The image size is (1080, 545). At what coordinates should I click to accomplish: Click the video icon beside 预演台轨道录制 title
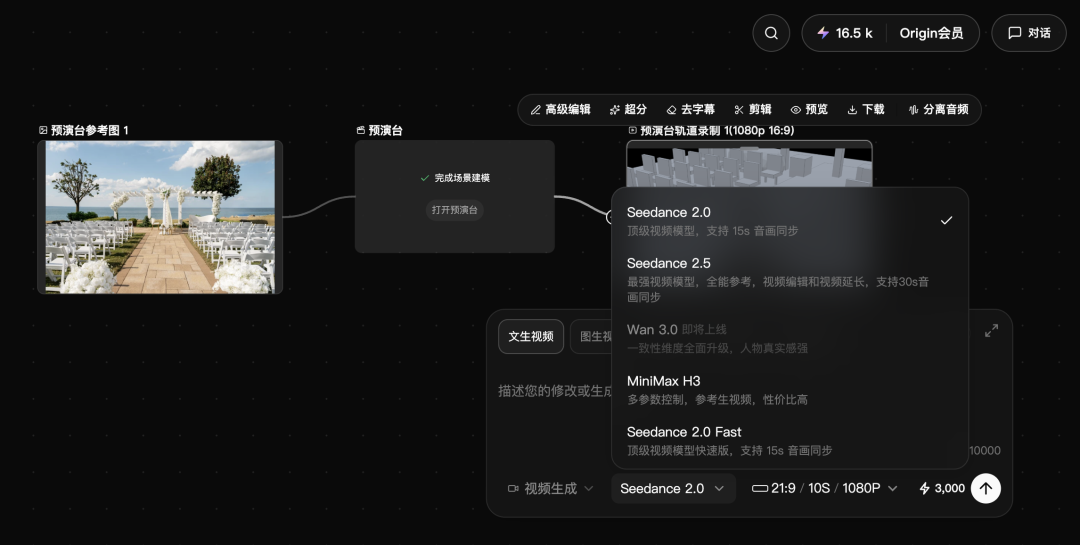pos(633,130)
